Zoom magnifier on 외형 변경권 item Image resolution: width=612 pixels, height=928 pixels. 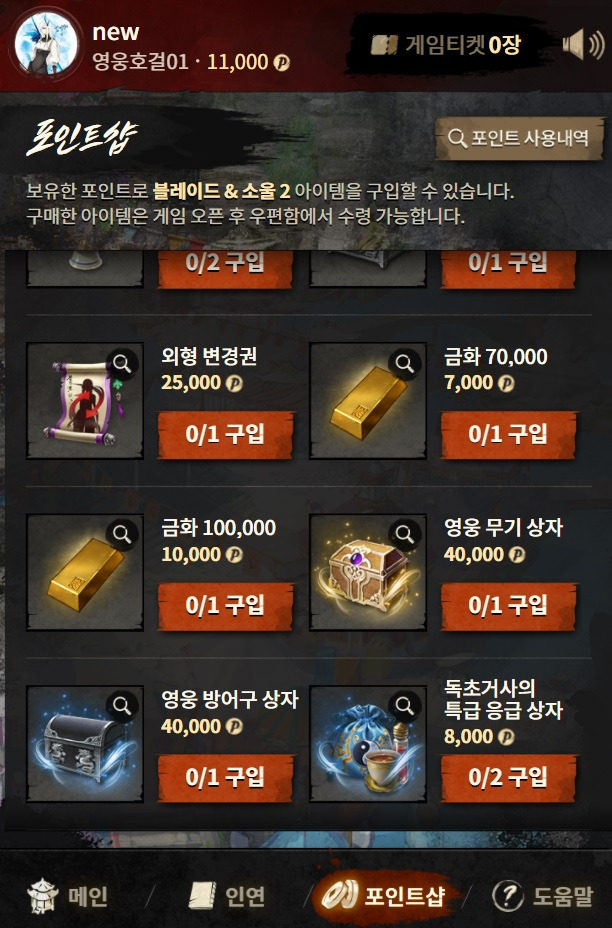pos(122,363)
